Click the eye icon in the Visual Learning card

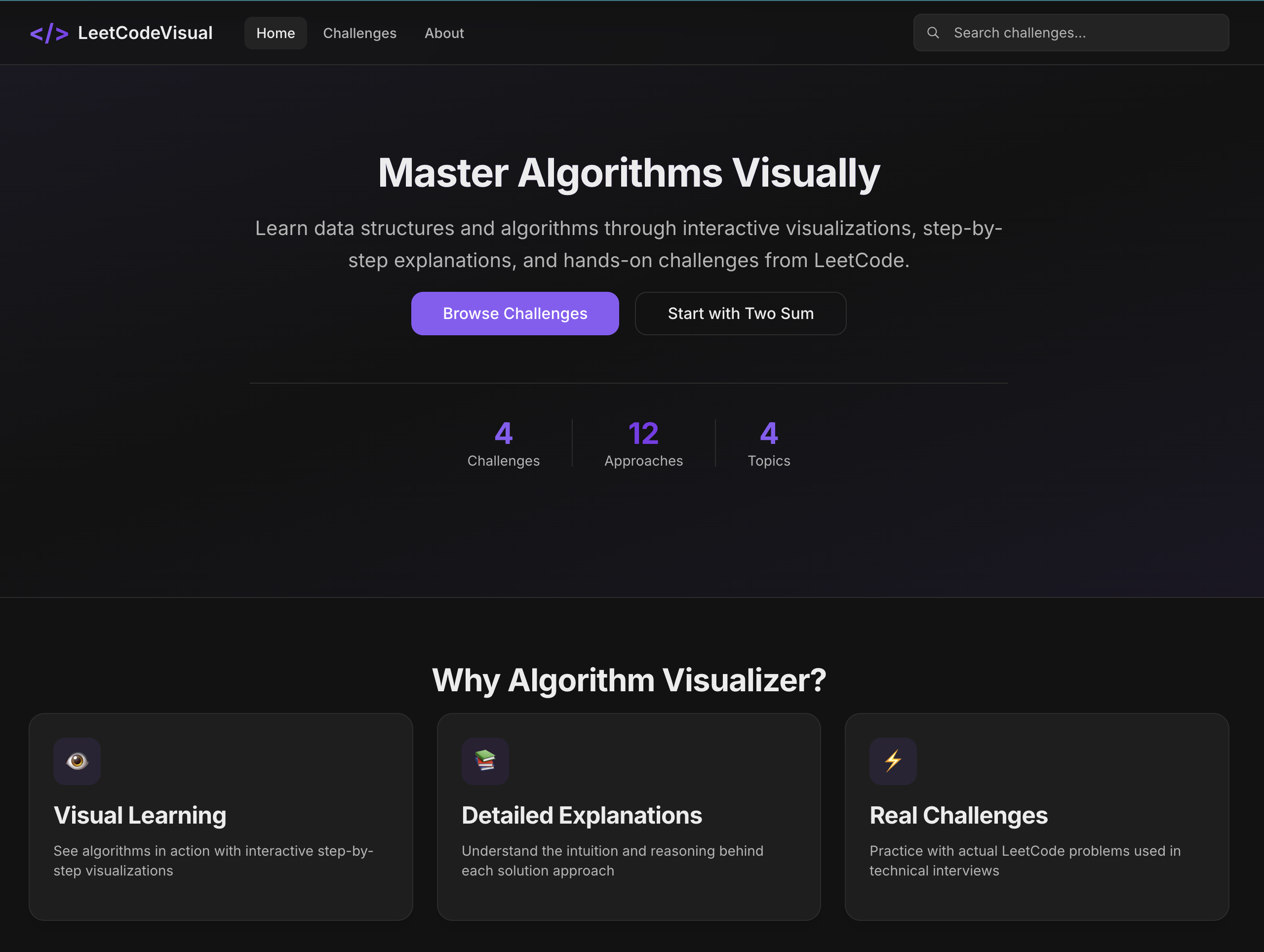click(x=77, y=760)
